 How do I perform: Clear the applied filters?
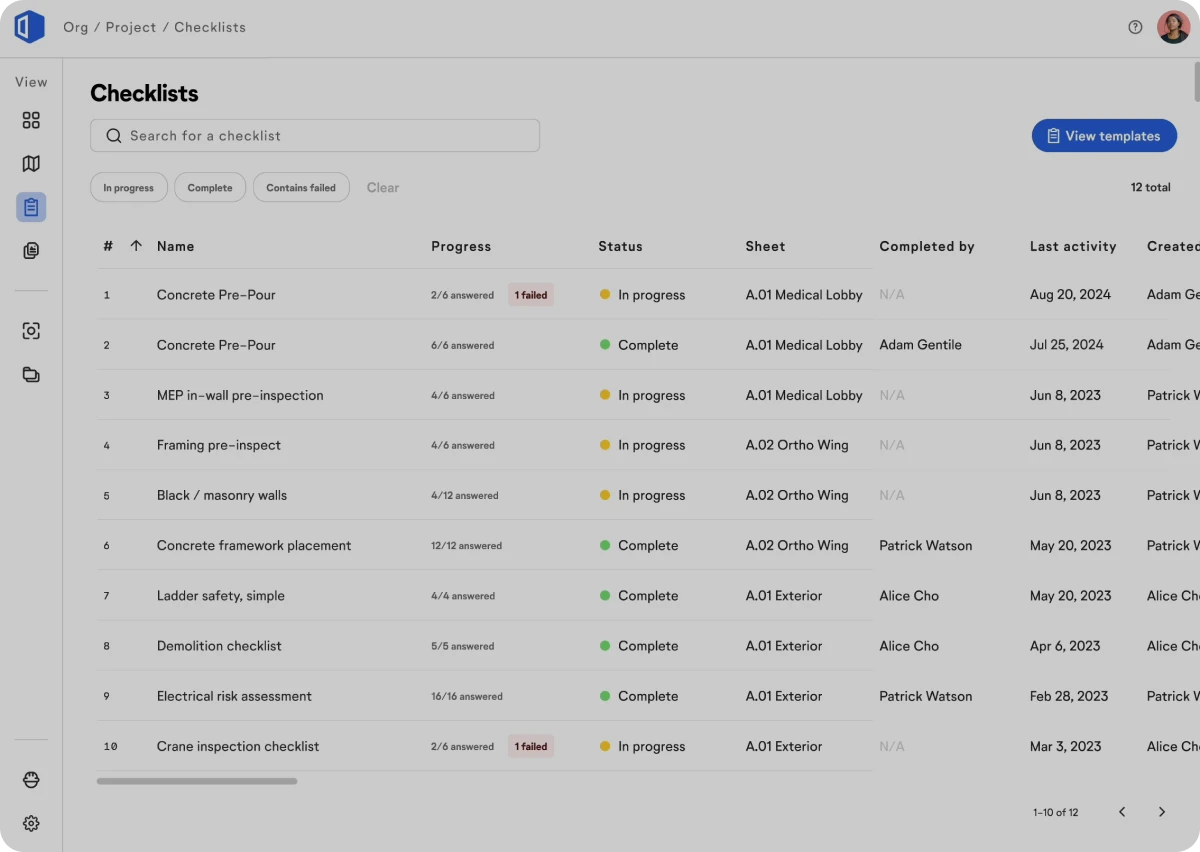tap(382, 188)
